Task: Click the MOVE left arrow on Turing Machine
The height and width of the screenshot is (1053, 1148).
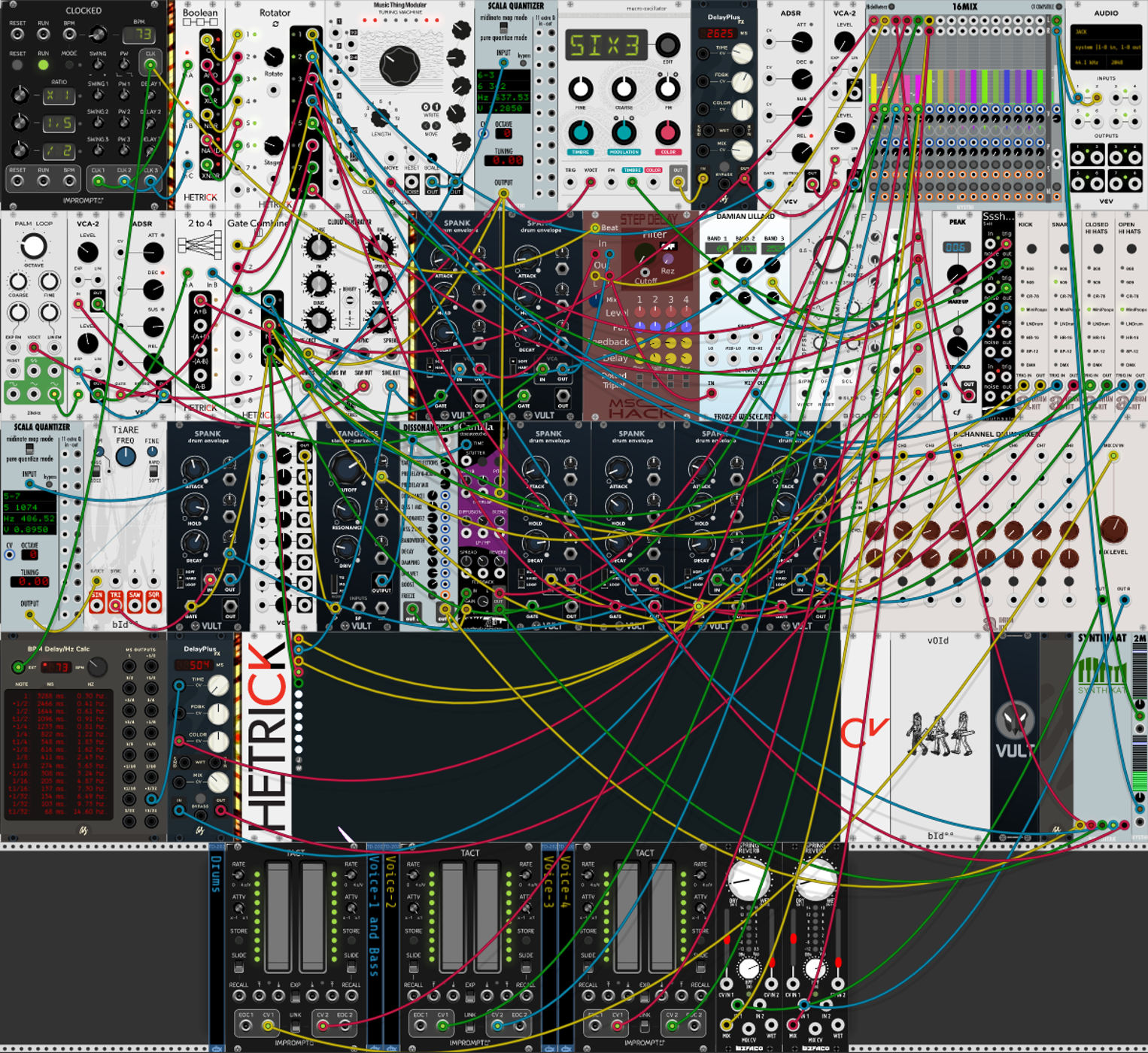Action: [x=426, y=126]
